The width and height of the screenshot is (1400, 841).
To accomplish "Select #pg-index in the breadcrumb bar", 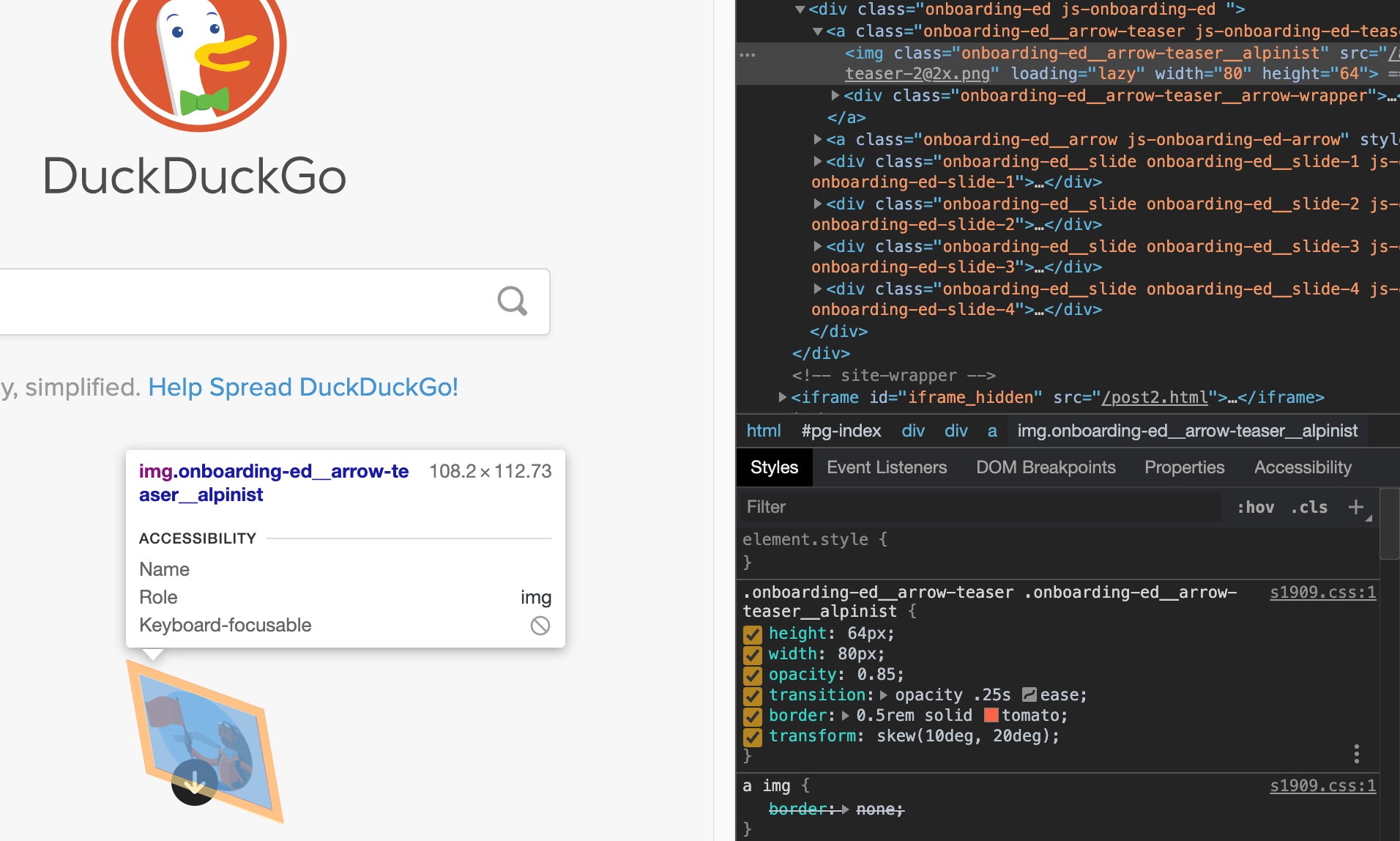I will tap(841, 431).
